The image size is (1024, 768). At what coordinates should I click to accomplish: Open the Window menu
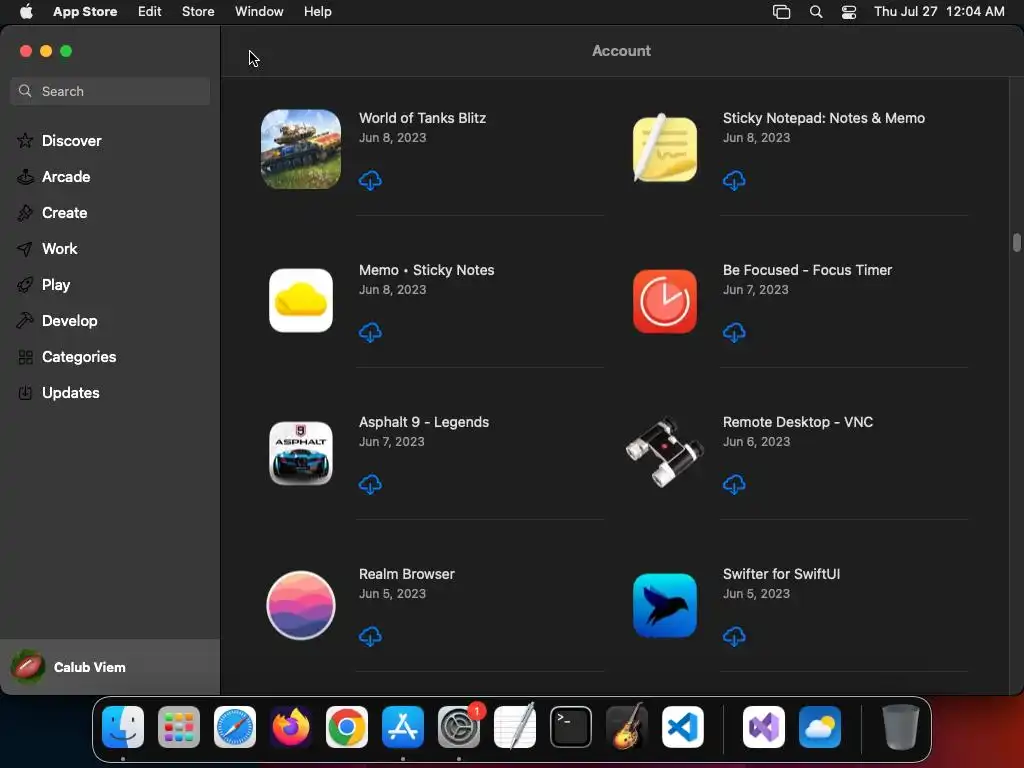[259, 11]
